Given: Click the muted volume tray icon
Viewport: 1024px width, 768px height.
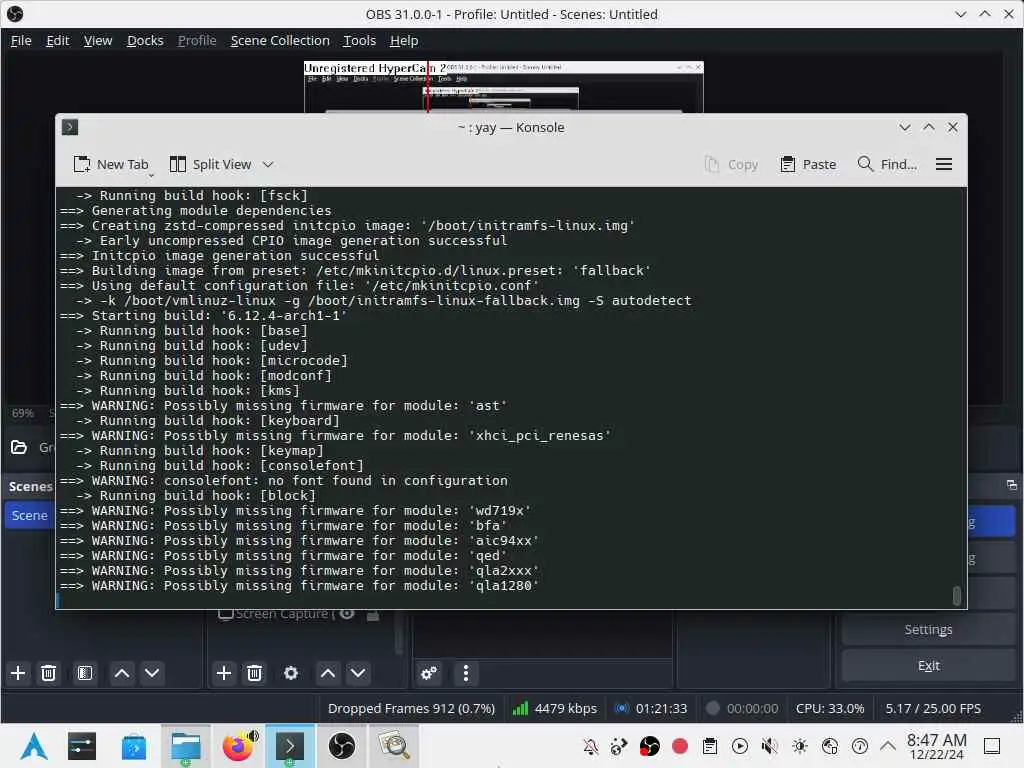Looking at the screenshot, I should [770, 746].
